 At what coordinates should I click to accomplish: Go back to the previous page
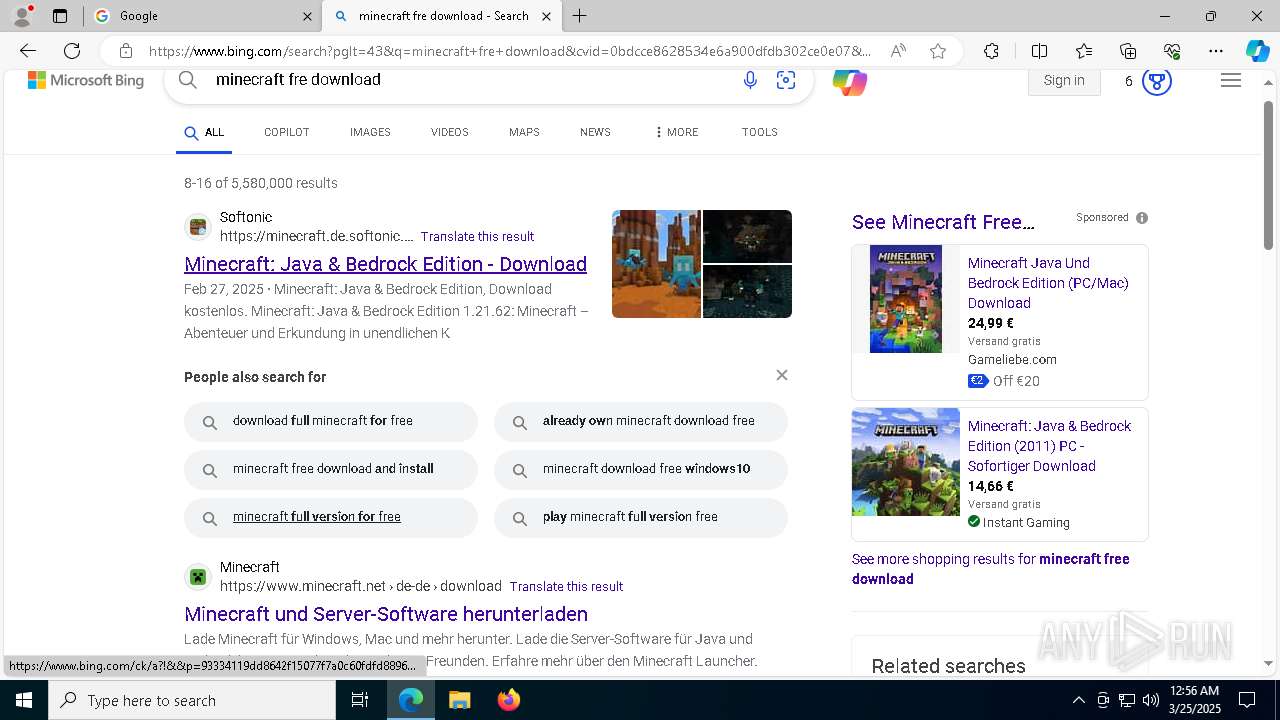click(x=28, y=51)
